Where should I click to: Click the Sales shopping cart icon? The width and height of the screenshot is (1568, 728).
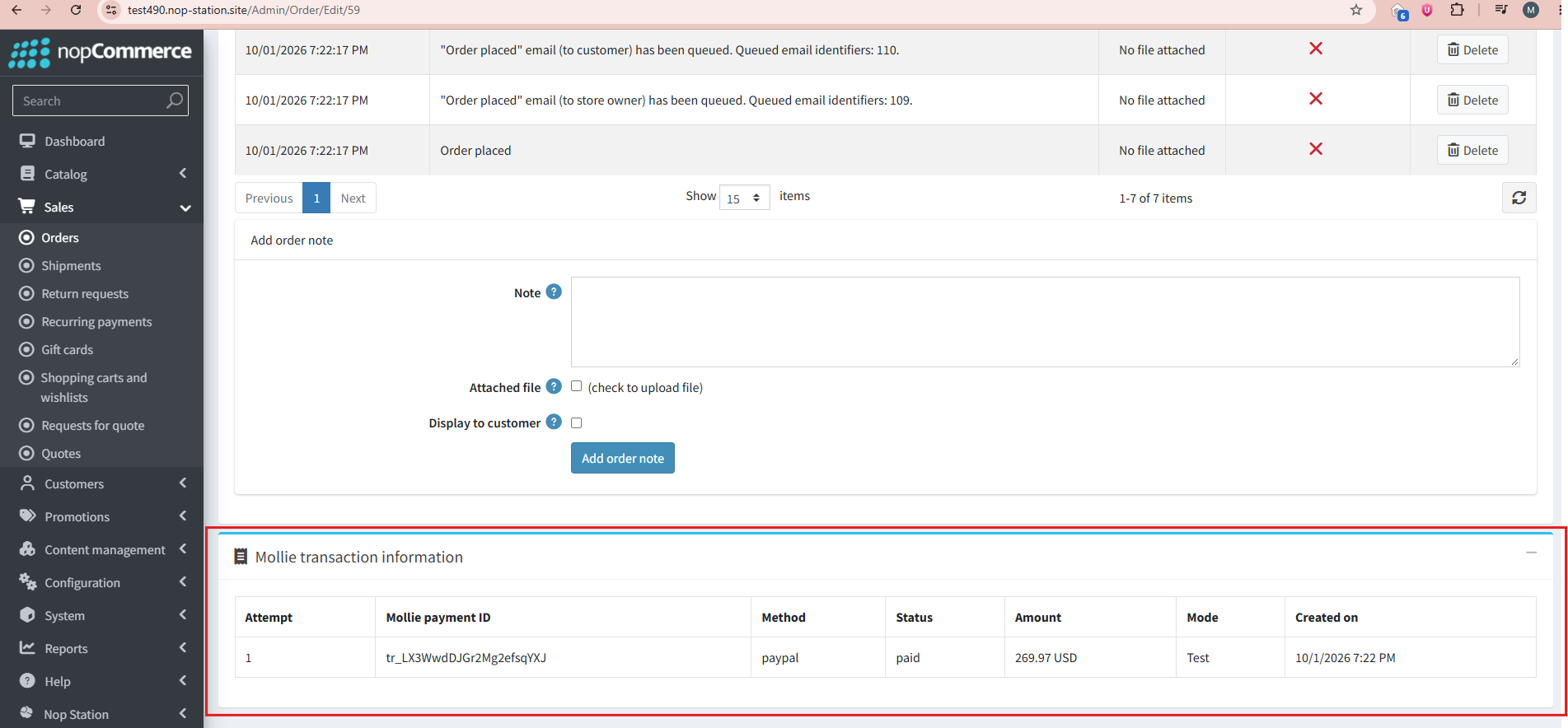pyautogui.click(x=27, y=206)
